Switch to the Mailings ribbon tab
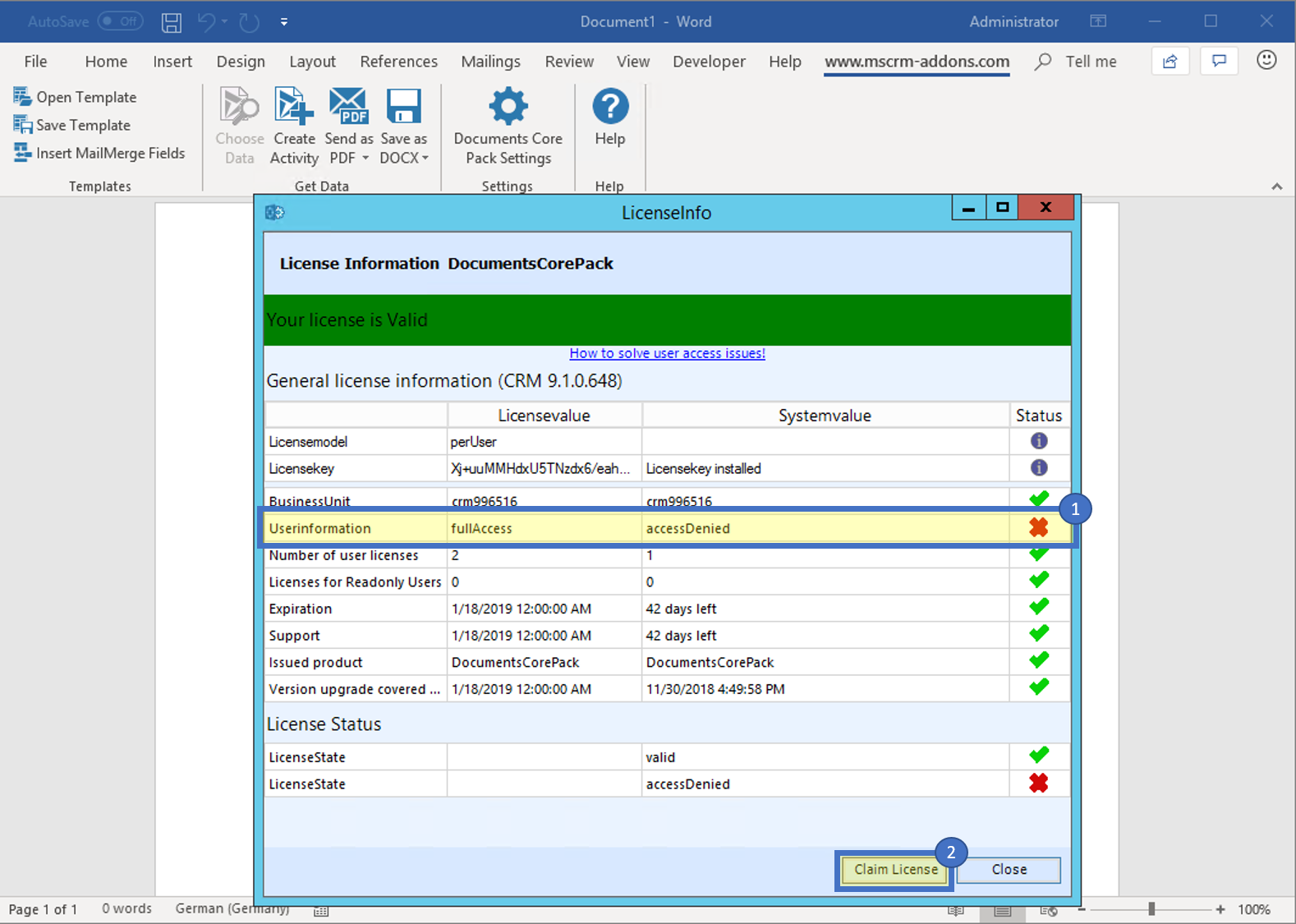Image resolution: width=1296 pixels, height=924 pixels. 490,62
